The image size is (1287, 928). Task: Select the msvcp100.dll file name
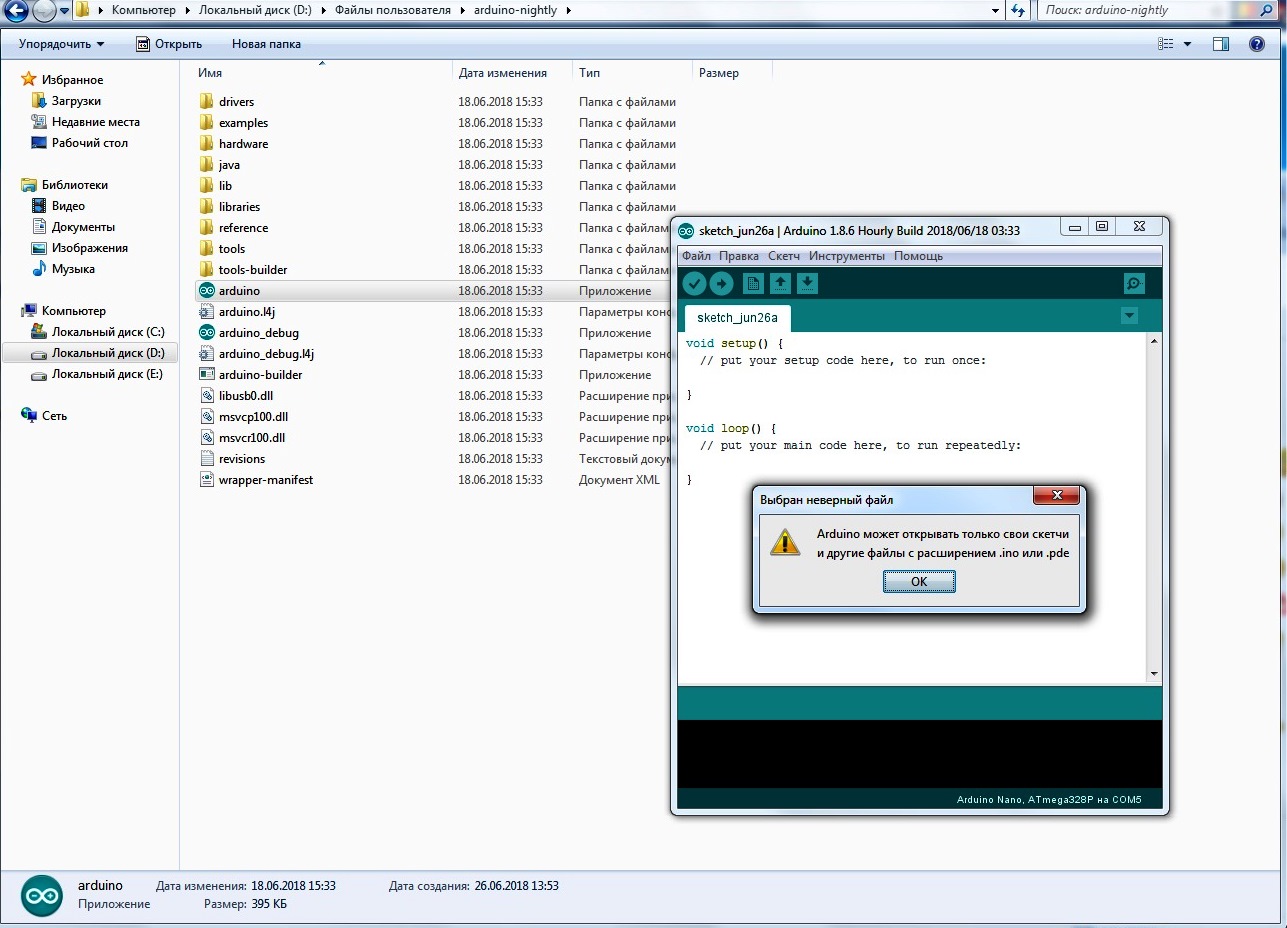(x=253, y=417)
